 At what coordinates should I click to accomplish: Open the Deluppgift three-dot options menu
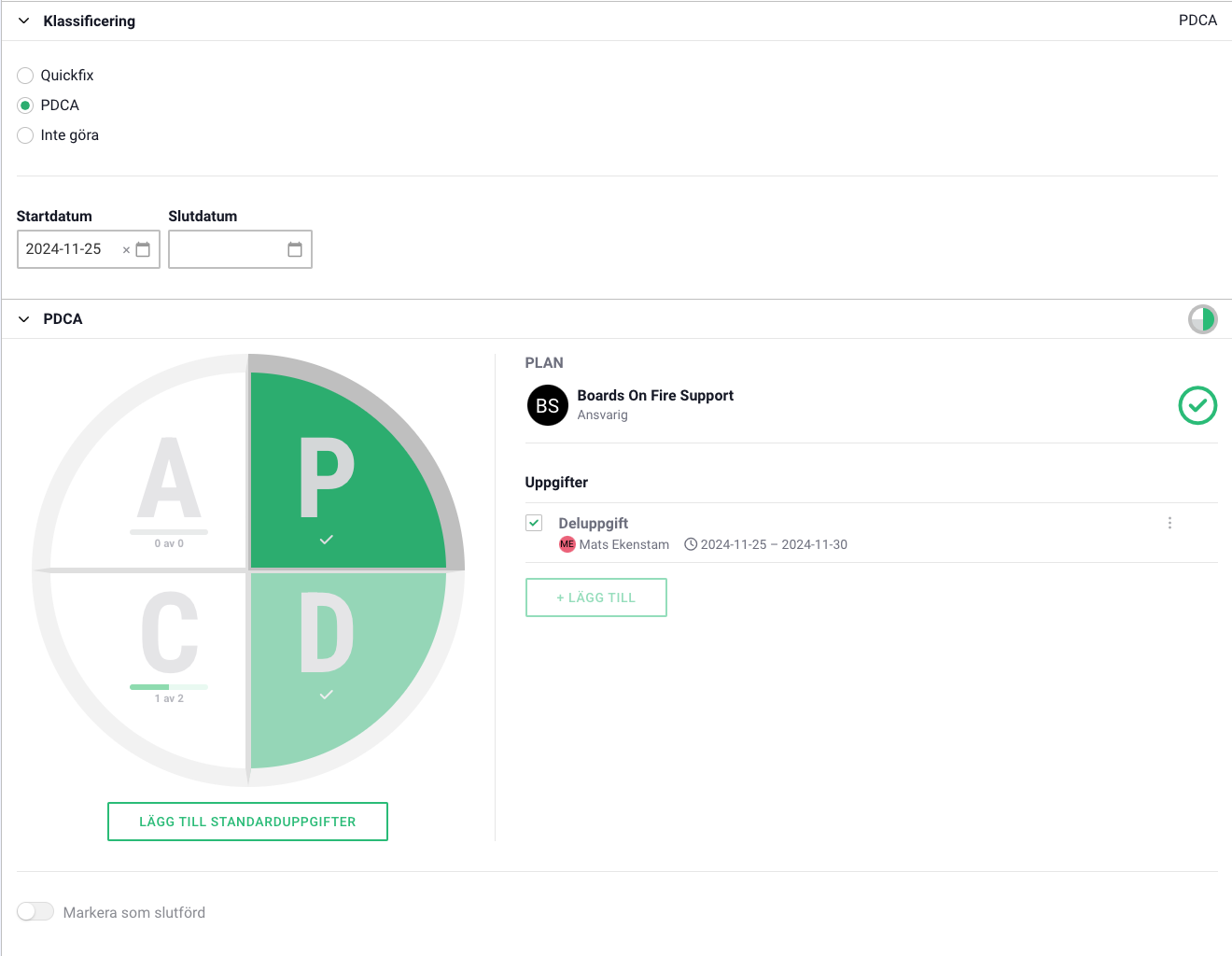point(1169,523)
